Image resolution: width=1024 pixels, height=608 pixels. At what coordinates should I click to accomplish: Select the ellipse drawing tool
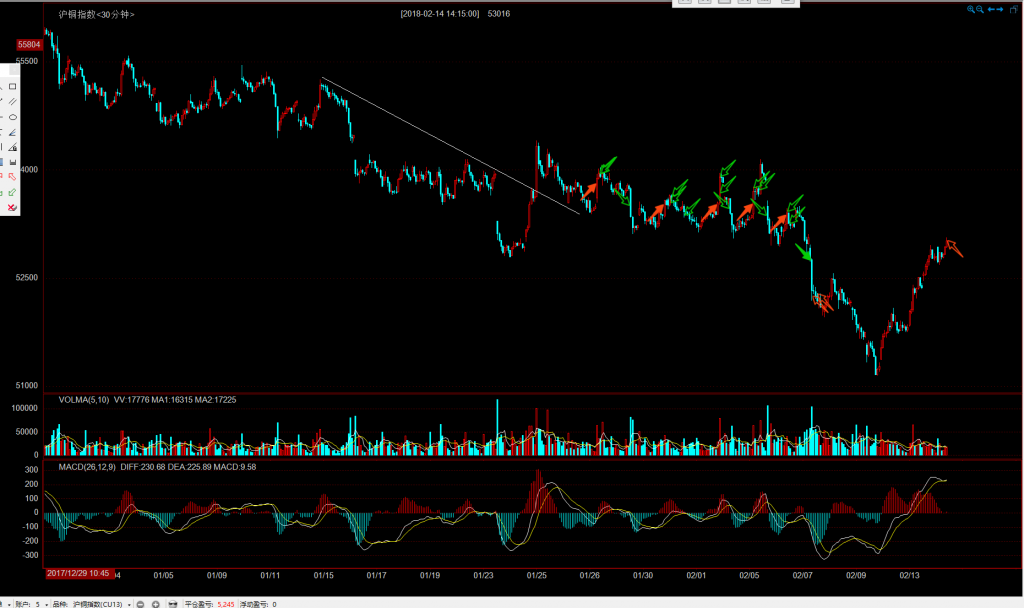[x=13, y=116]
